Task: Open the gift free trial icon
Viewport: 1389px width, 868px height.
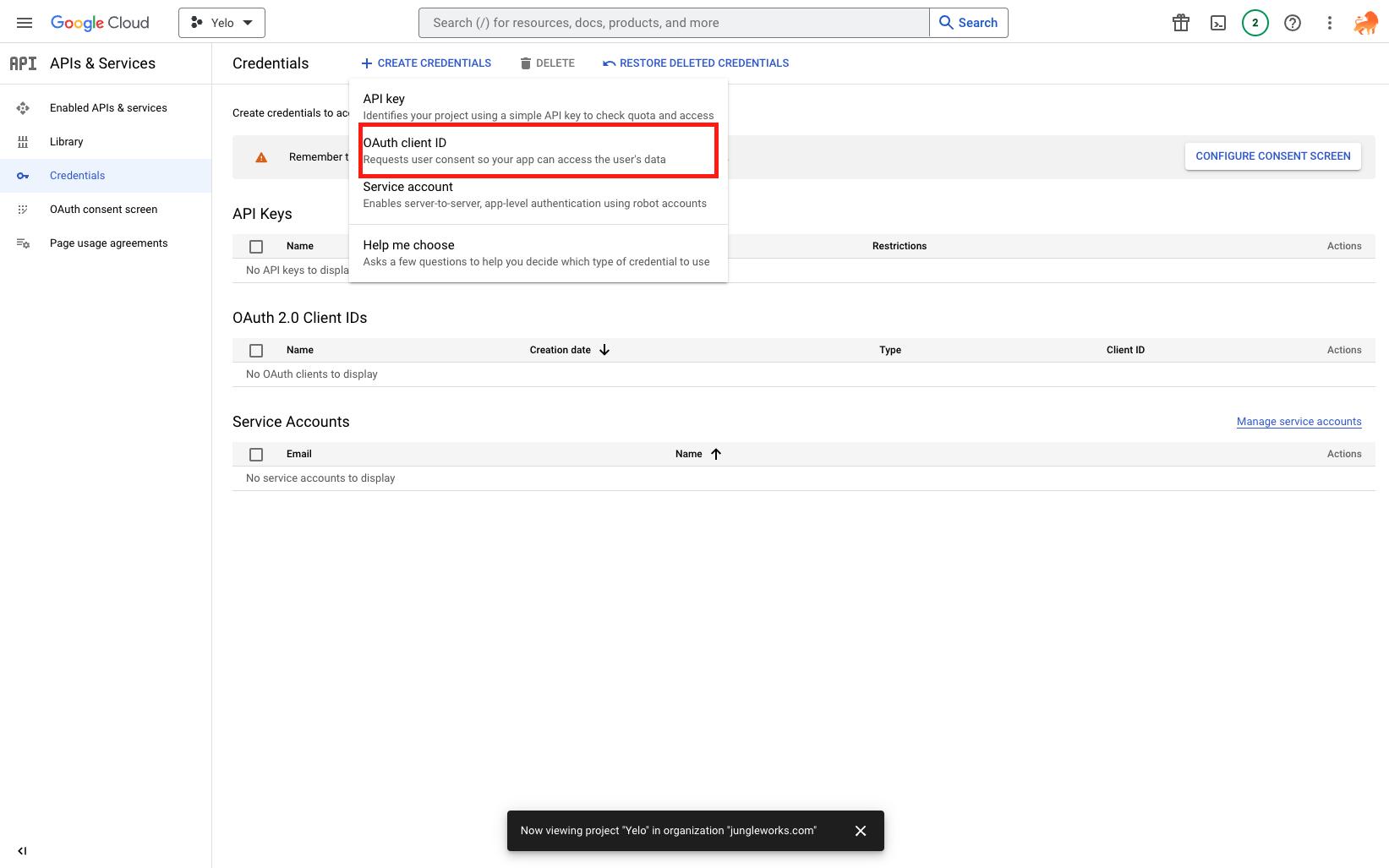Action: tap(1181, 23)
